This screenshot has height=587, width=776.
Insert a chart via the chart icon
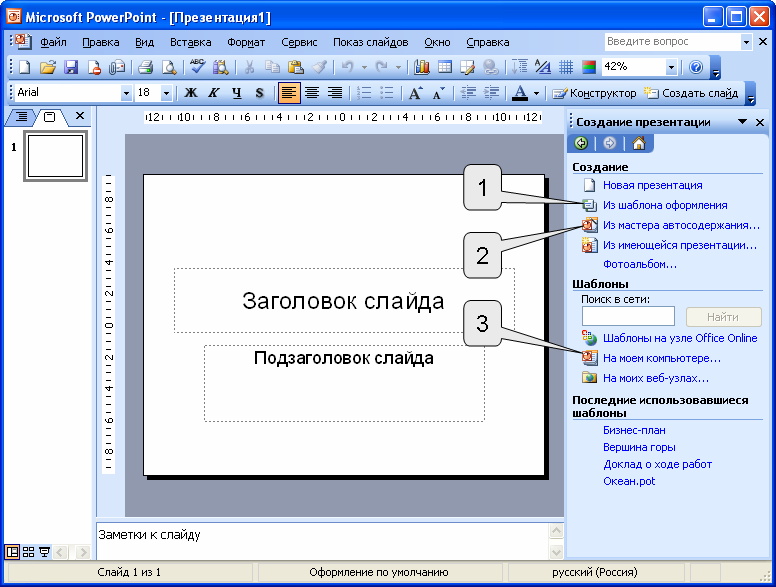[421, 67]
